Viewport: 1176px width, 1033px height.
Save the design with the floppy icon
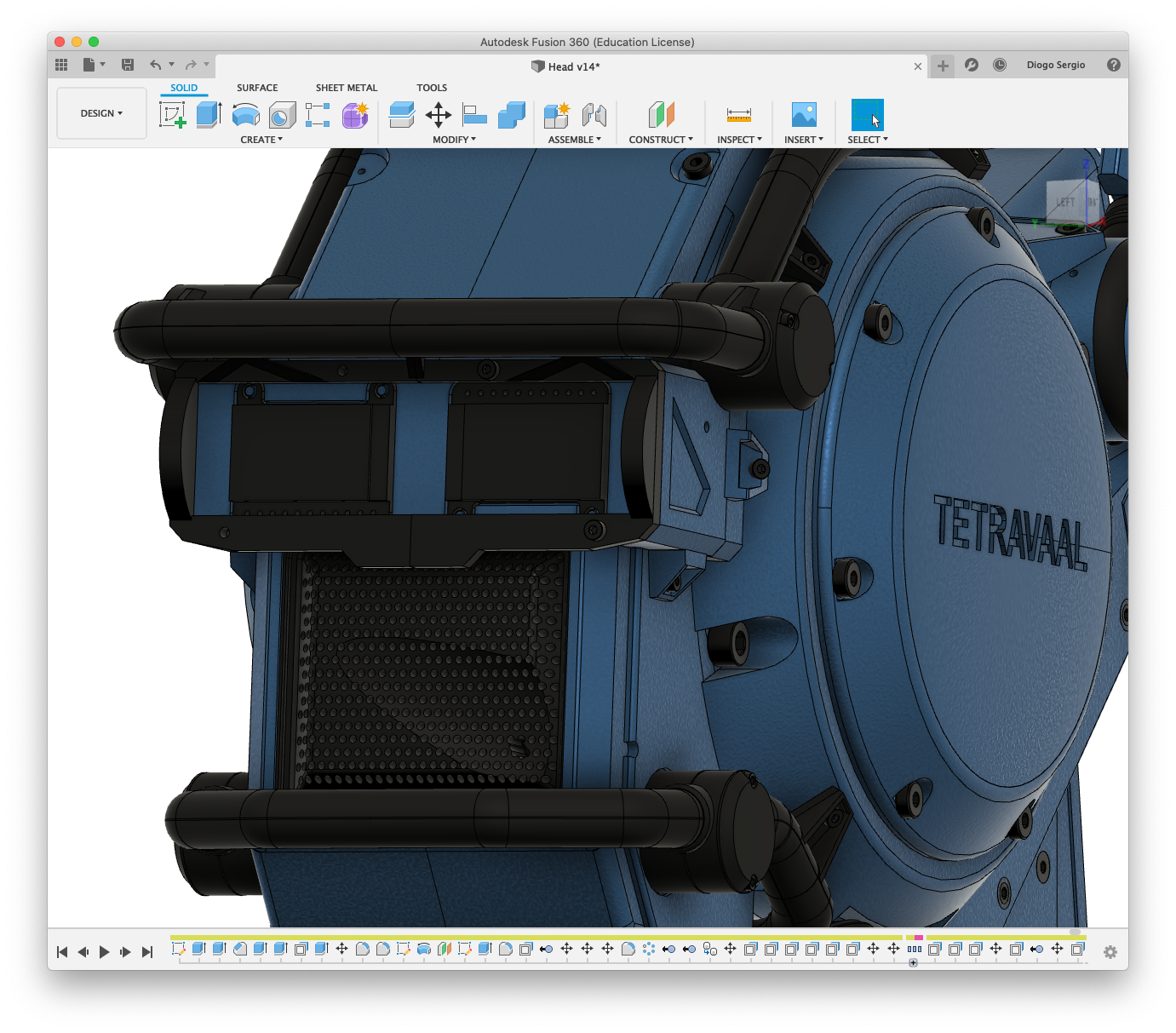(x=128, y=65)
